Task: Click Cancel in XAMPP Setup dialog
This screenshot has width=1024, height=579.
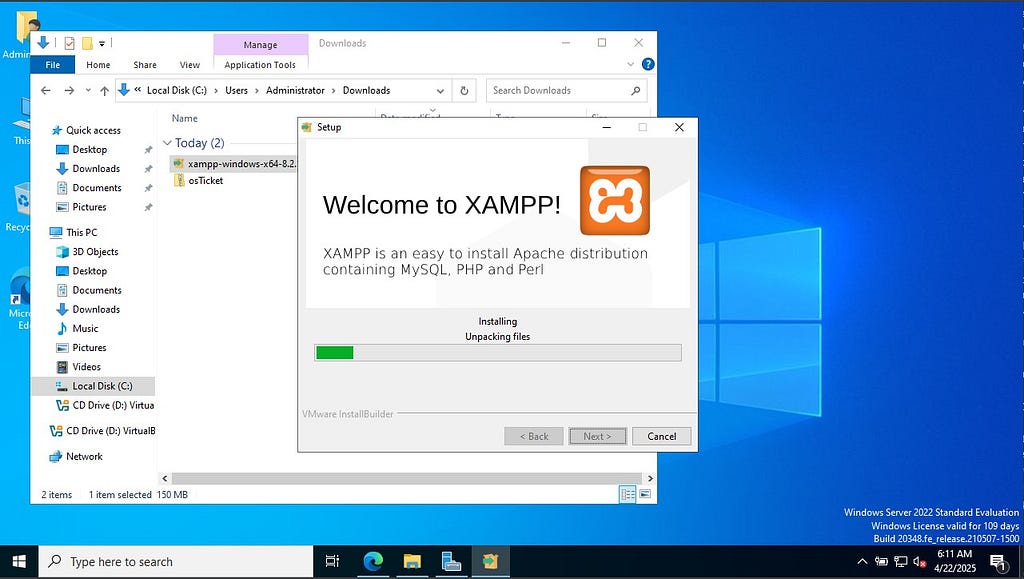Action: pyautogui.click(x=662, y=436)
